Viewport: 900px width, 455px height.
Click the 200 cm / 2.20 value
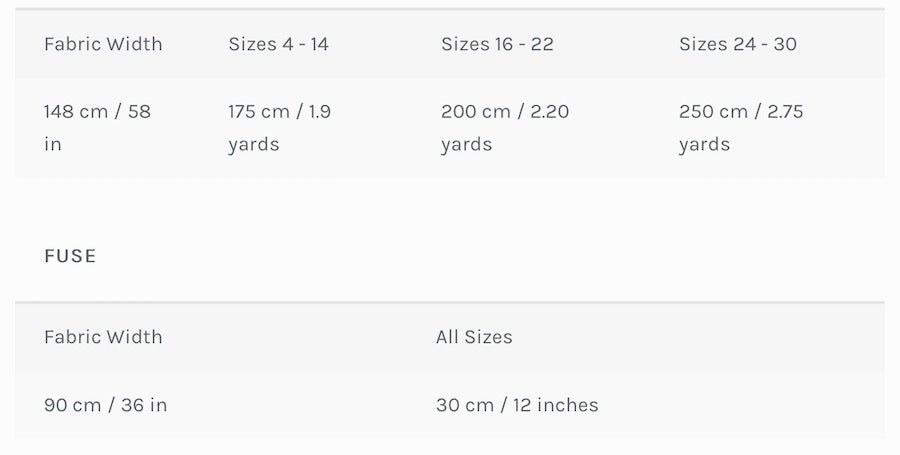505,111
